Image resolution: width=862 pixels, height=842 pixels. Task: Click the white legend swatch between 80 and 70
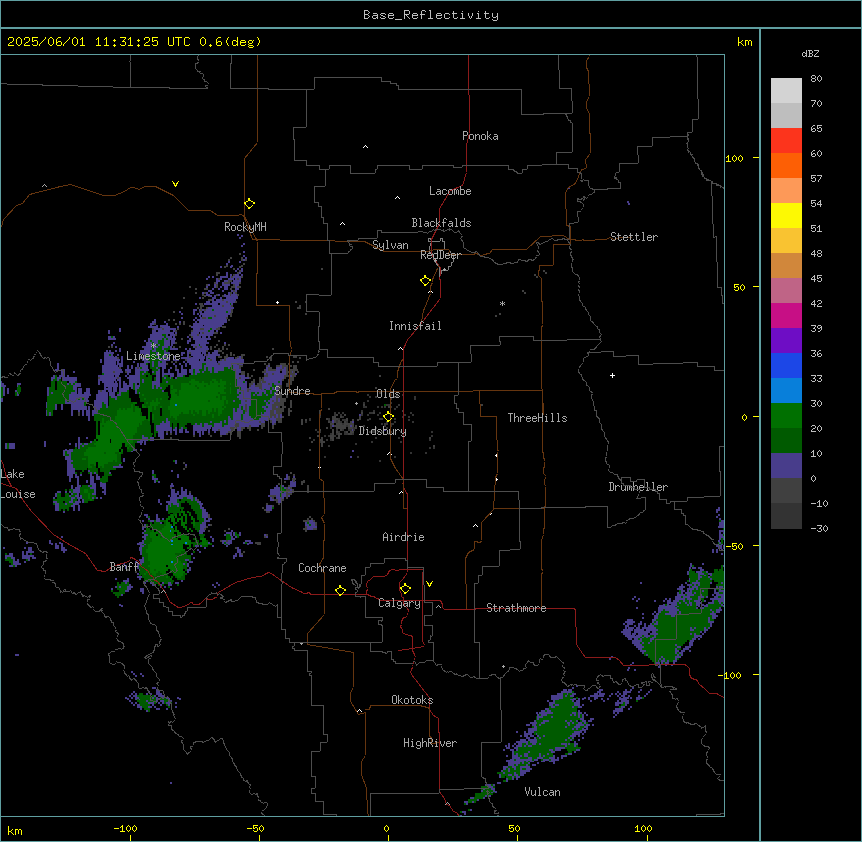tap(786, 91)
